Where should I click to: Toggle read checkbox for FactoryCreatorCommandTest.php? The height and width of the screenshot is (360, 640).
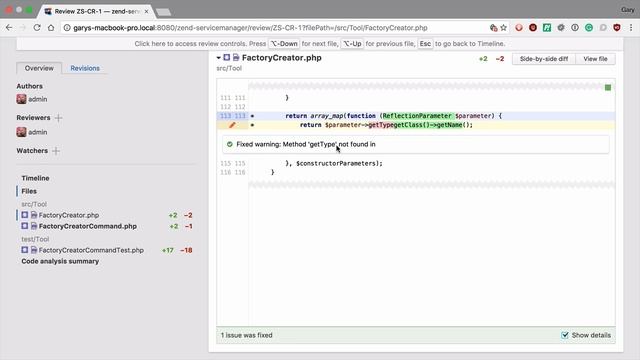pyautogui.click(x=25, y=250)
